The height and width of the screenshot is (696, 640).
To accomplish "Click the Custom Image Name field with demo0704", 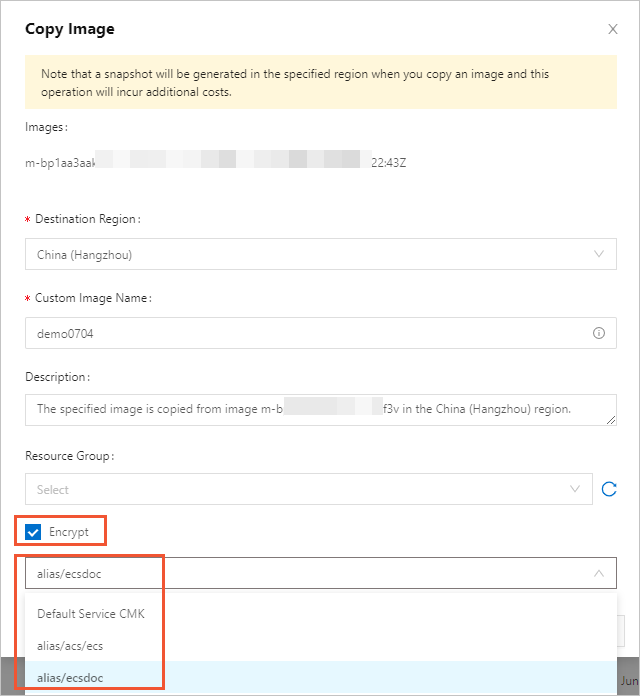I will 300,333.
